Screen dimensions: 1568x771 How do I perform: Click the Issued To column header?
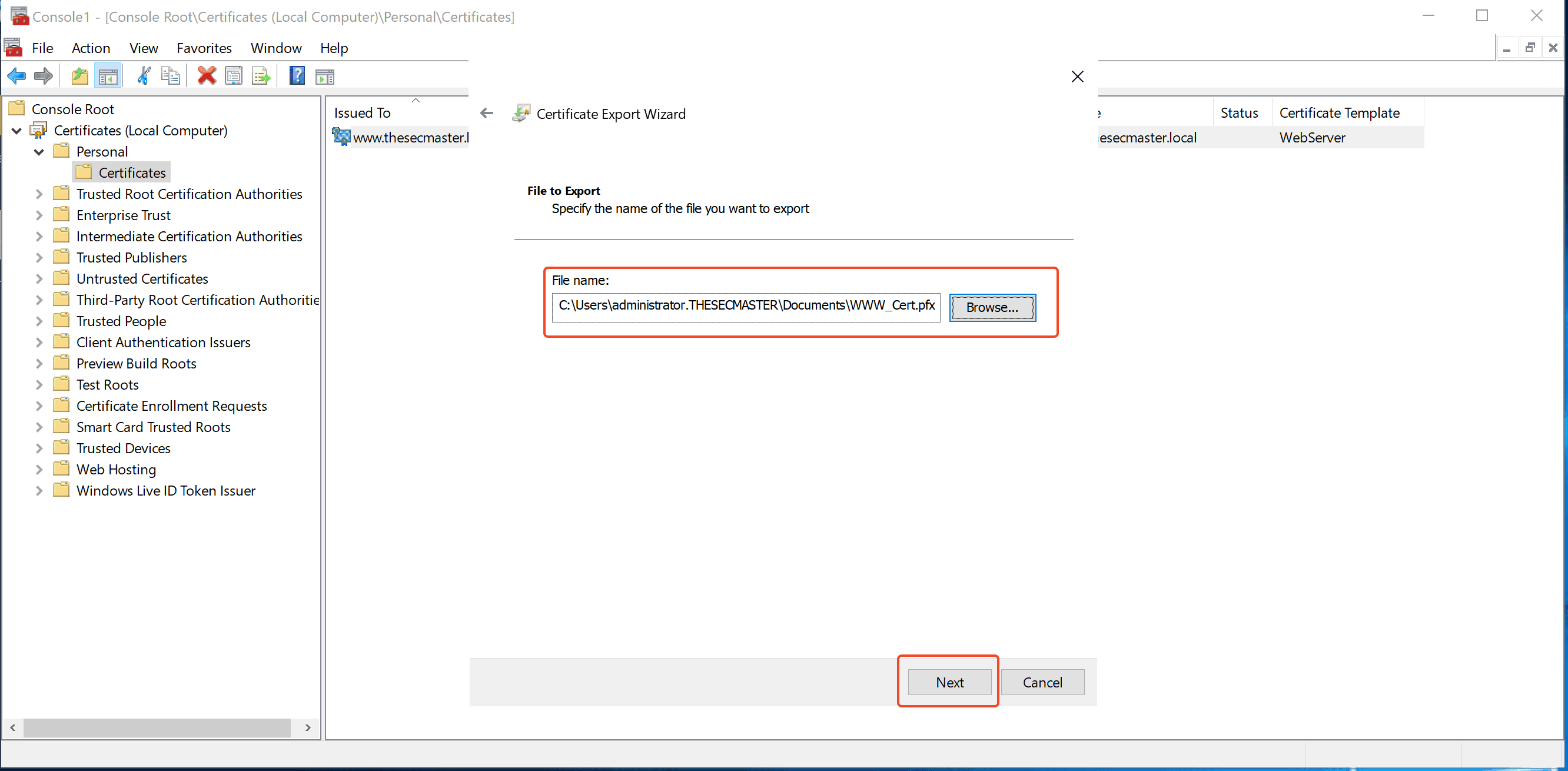pyautogui.click(x=362, y=112)
